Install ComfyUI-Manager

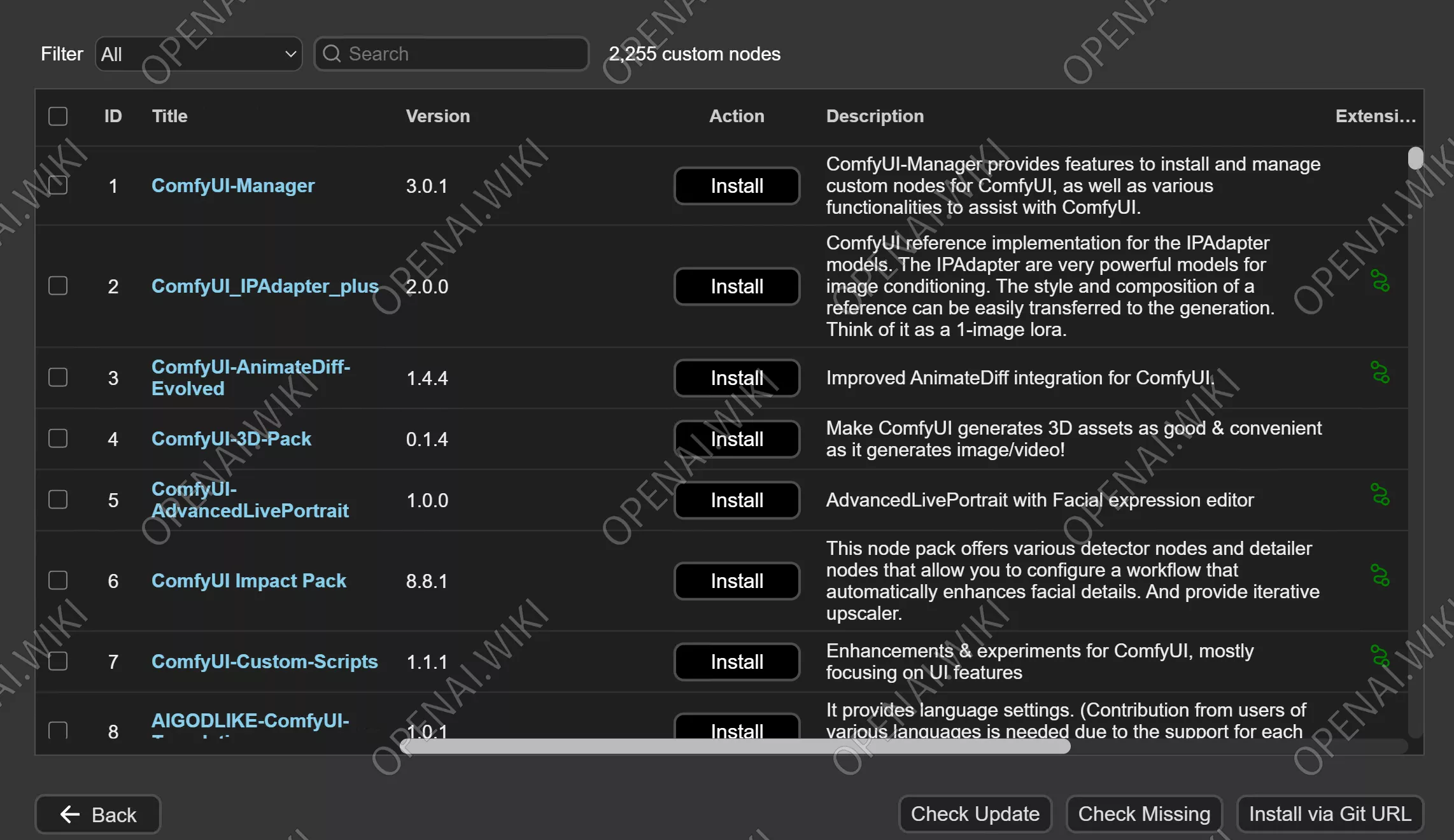pos(737,186)
